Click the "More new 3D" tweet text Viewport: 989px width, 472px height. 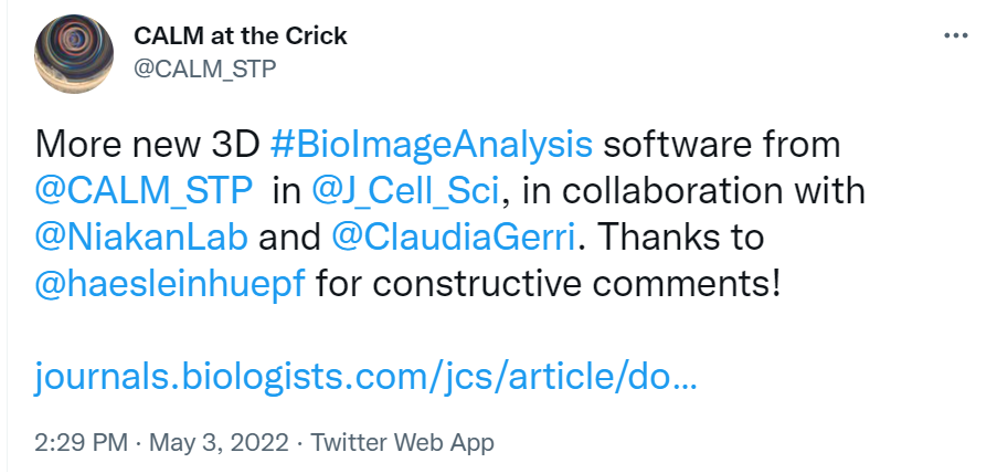pyautogui.click(x=147, y=145)
